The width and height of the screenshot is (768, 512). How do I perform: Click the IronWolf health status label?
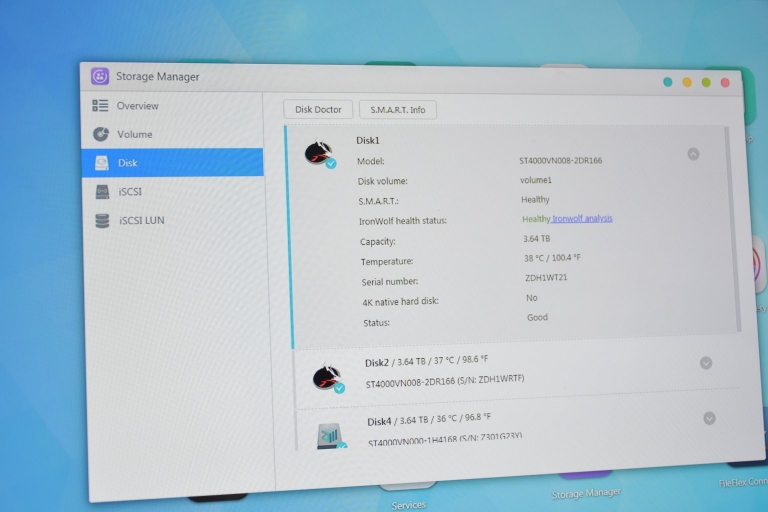point(403,221)
